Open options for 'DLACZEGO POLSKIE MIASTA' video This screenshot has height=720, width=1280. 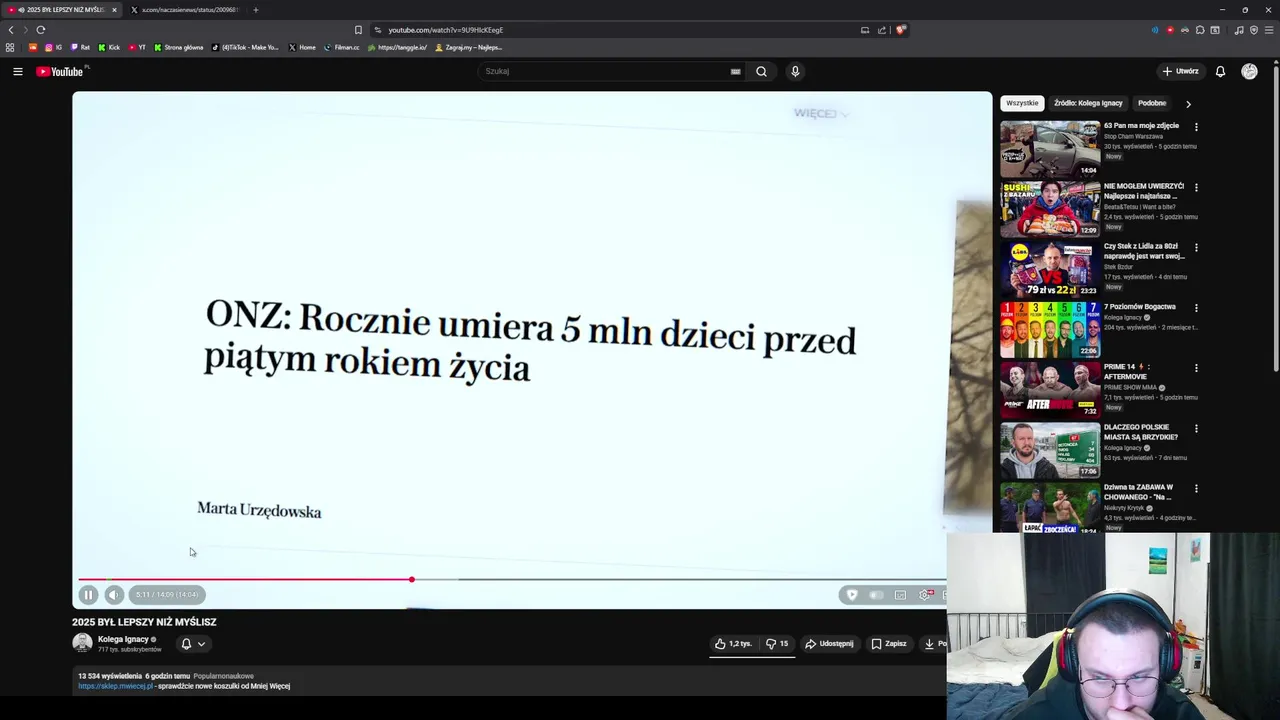(x=1196, y=428)
